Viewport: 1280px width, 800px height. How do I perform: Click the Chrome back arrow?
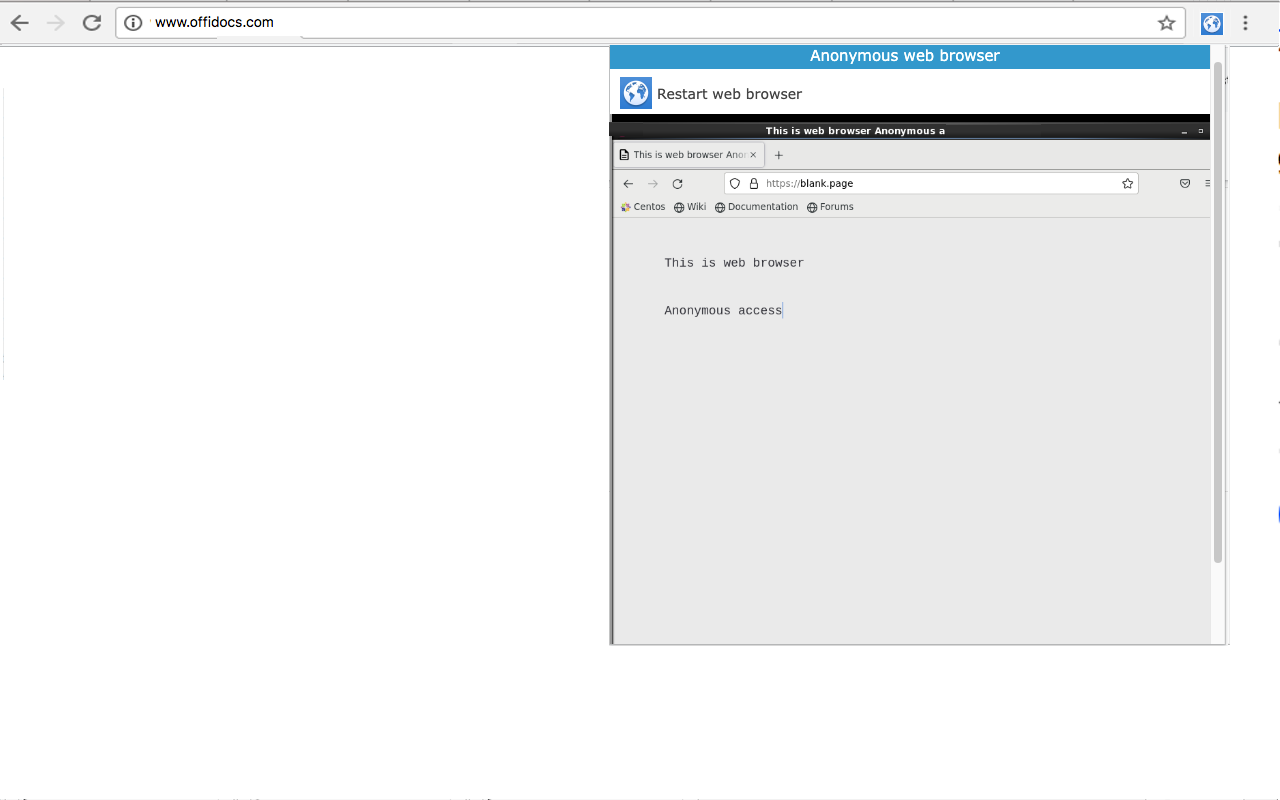19,23
